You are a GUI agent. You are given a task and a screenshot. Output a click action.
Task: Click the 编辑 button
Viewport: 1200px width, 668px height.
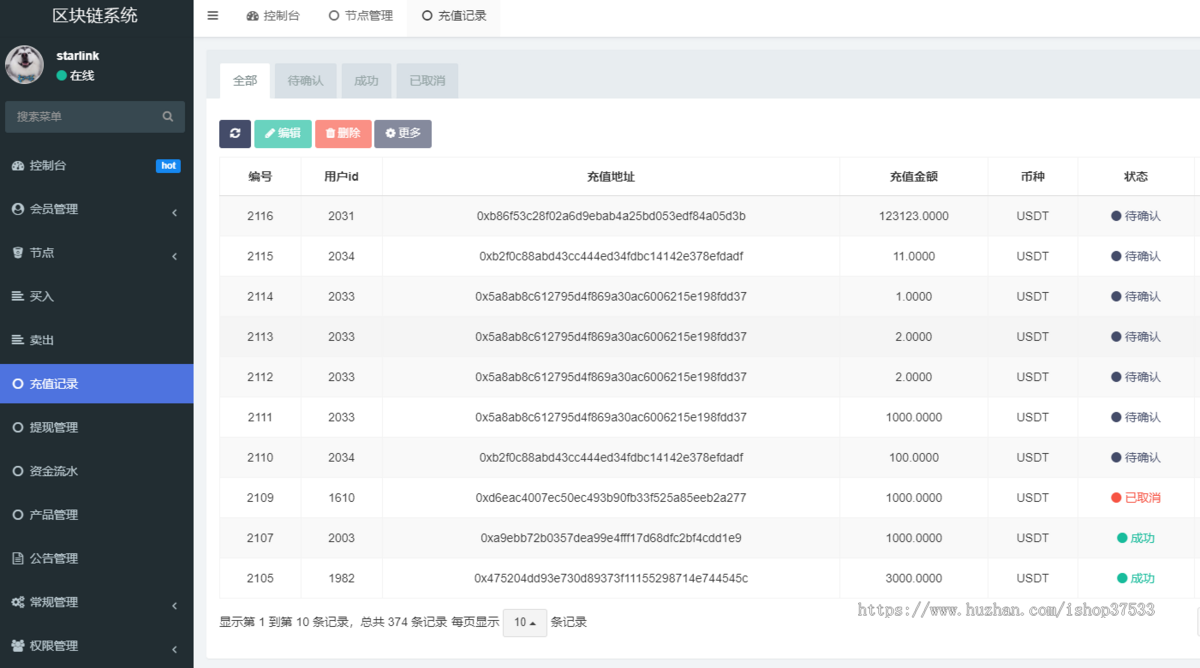coord(282,133)
